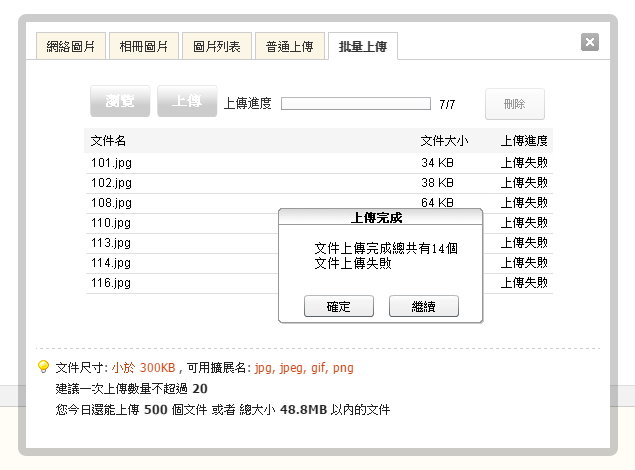Screen dimensions: 635x470
Task: Click the 上傳完成 popup title bar
Action: [x=380, y=217]
